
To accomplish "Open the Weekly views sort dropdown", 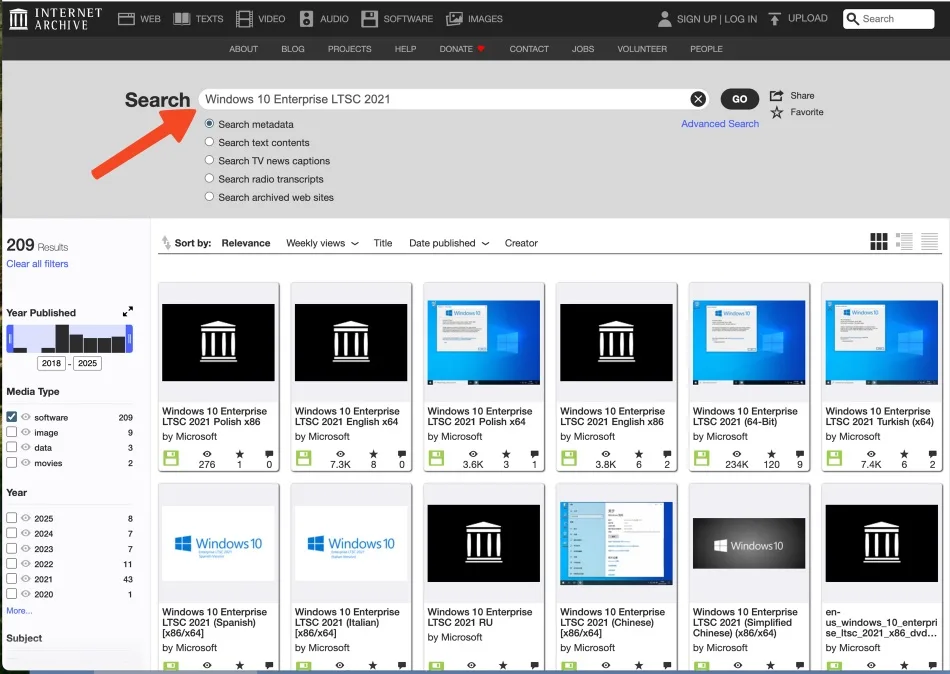I will tap(321, 242).
